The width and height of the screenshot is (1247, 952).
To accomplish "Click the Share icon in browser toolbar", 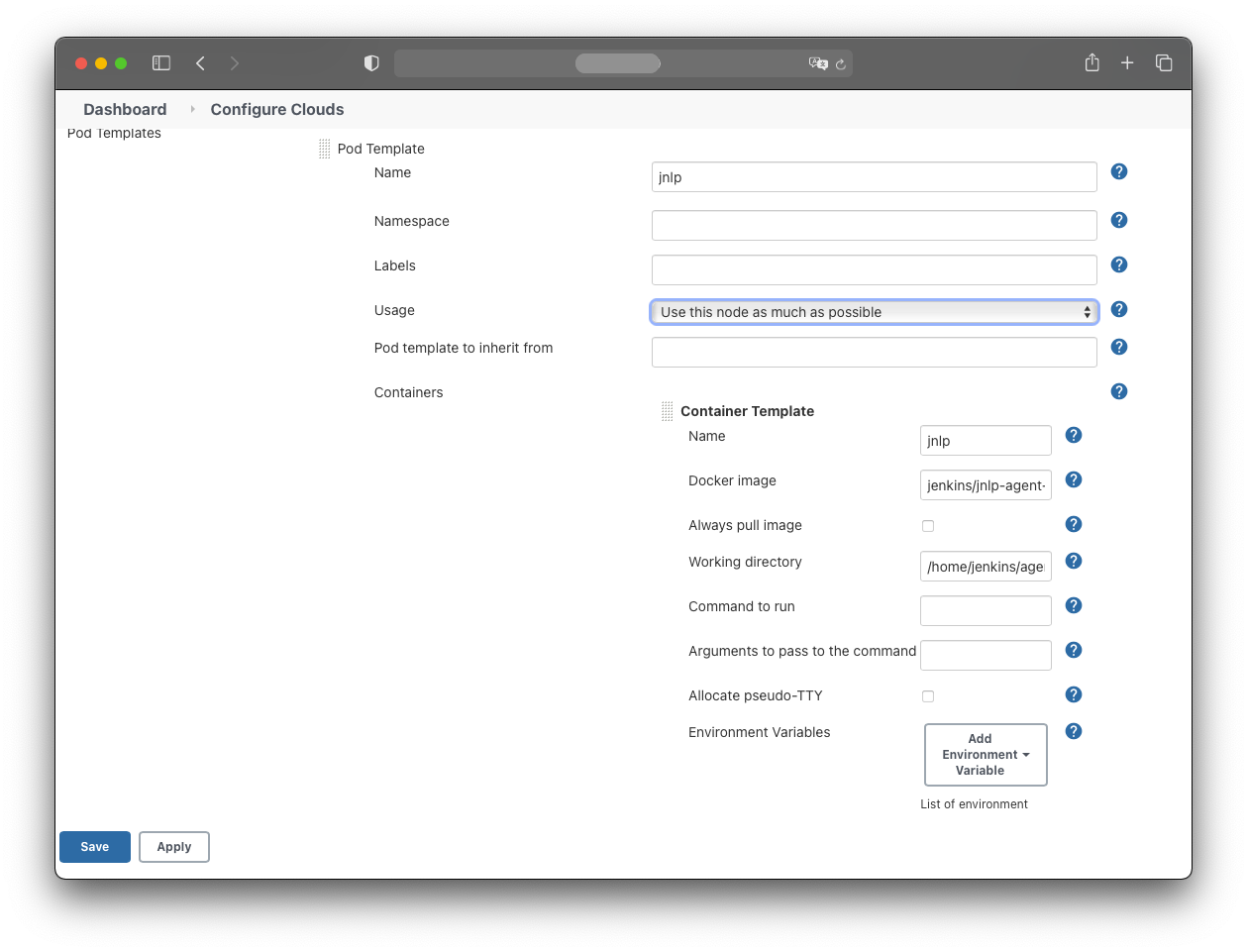I will tap(1091, 63).
